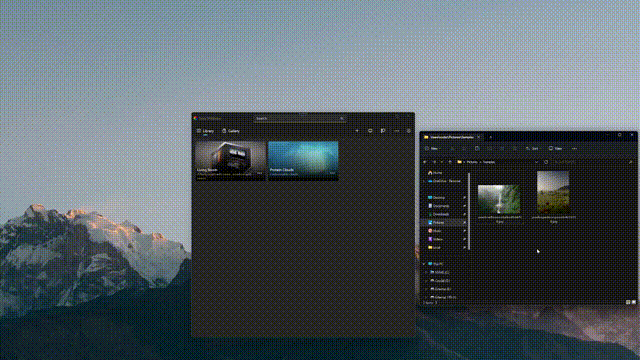Expand the OneDrive node in the sidebar
This screenshot has height=360, width=640.
424,181
